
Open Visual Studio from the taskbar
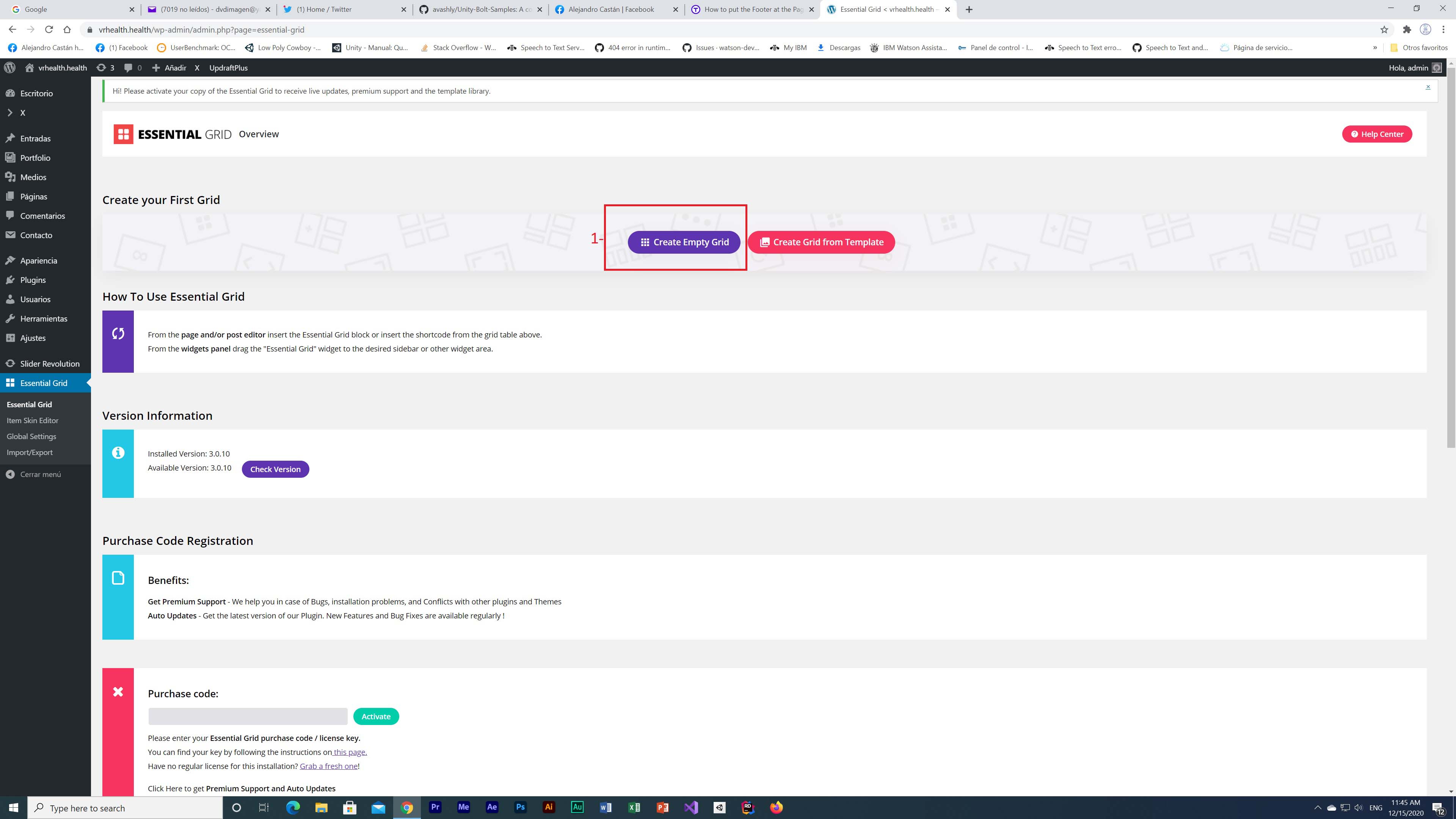(x=691, y=808)
